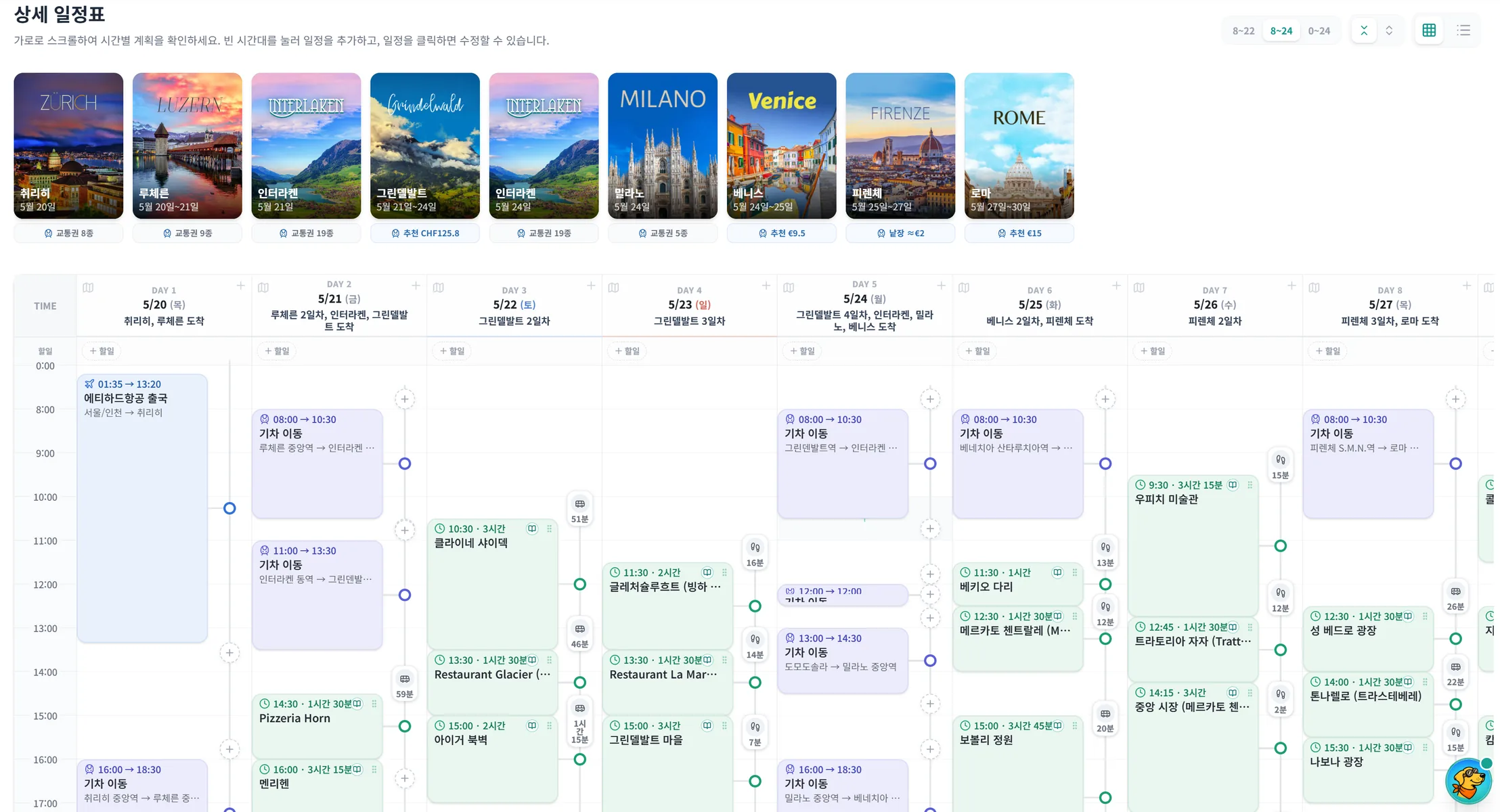Switch to list view icon

1463,30
